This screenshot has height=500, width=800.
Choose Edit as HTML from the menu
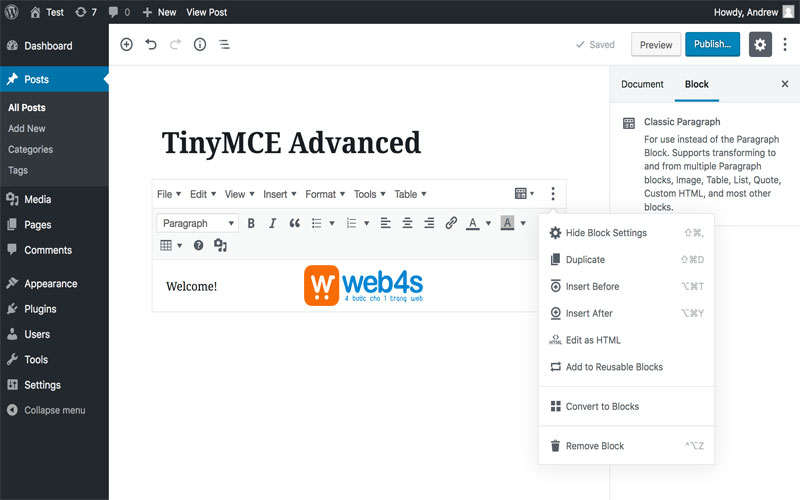(x=593, y=340)
